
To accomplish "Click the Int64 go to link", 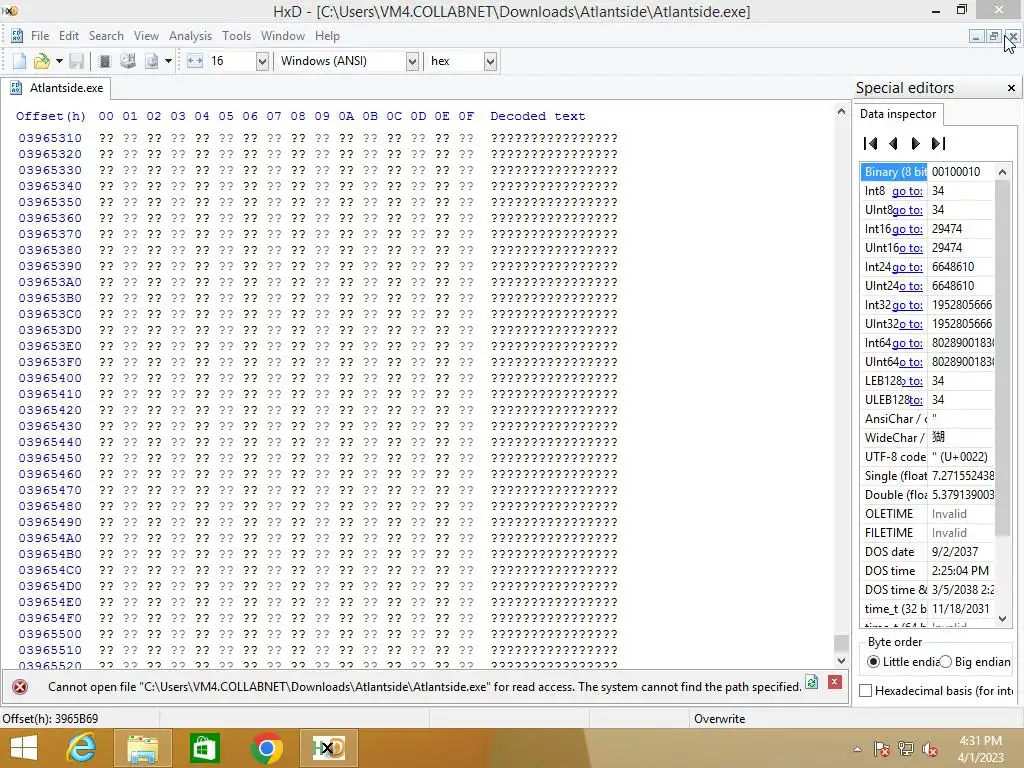I will (x=907, y=343).
